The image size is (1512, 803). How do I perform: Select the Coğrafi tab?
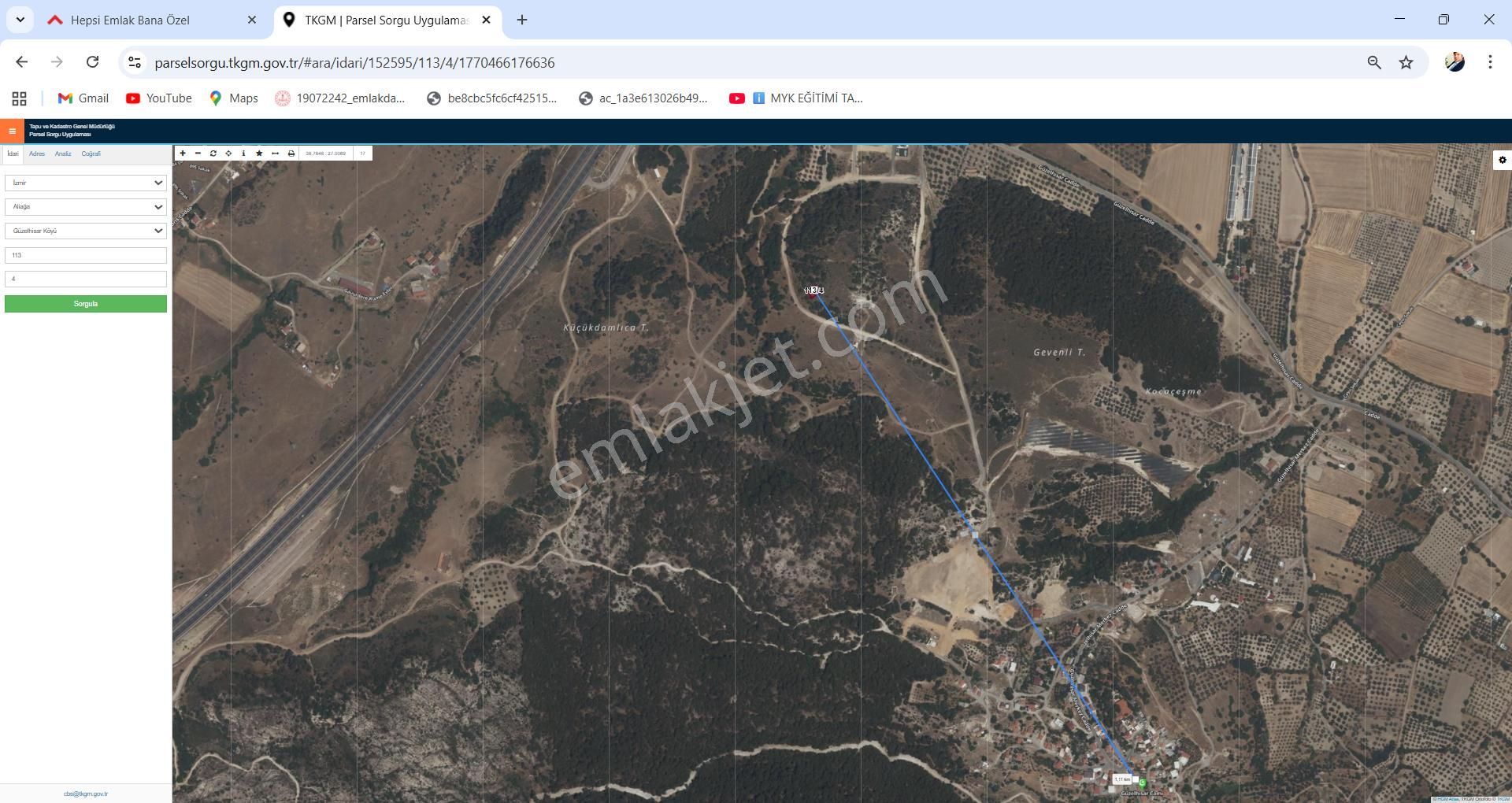91,154
